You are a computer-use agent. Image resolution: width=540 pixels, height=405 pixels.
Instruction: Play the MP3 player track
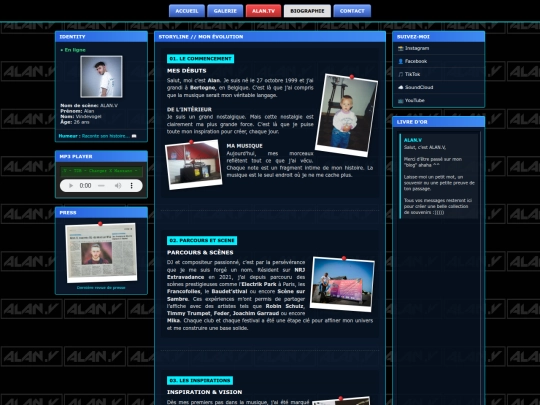(x=71, y=186)
